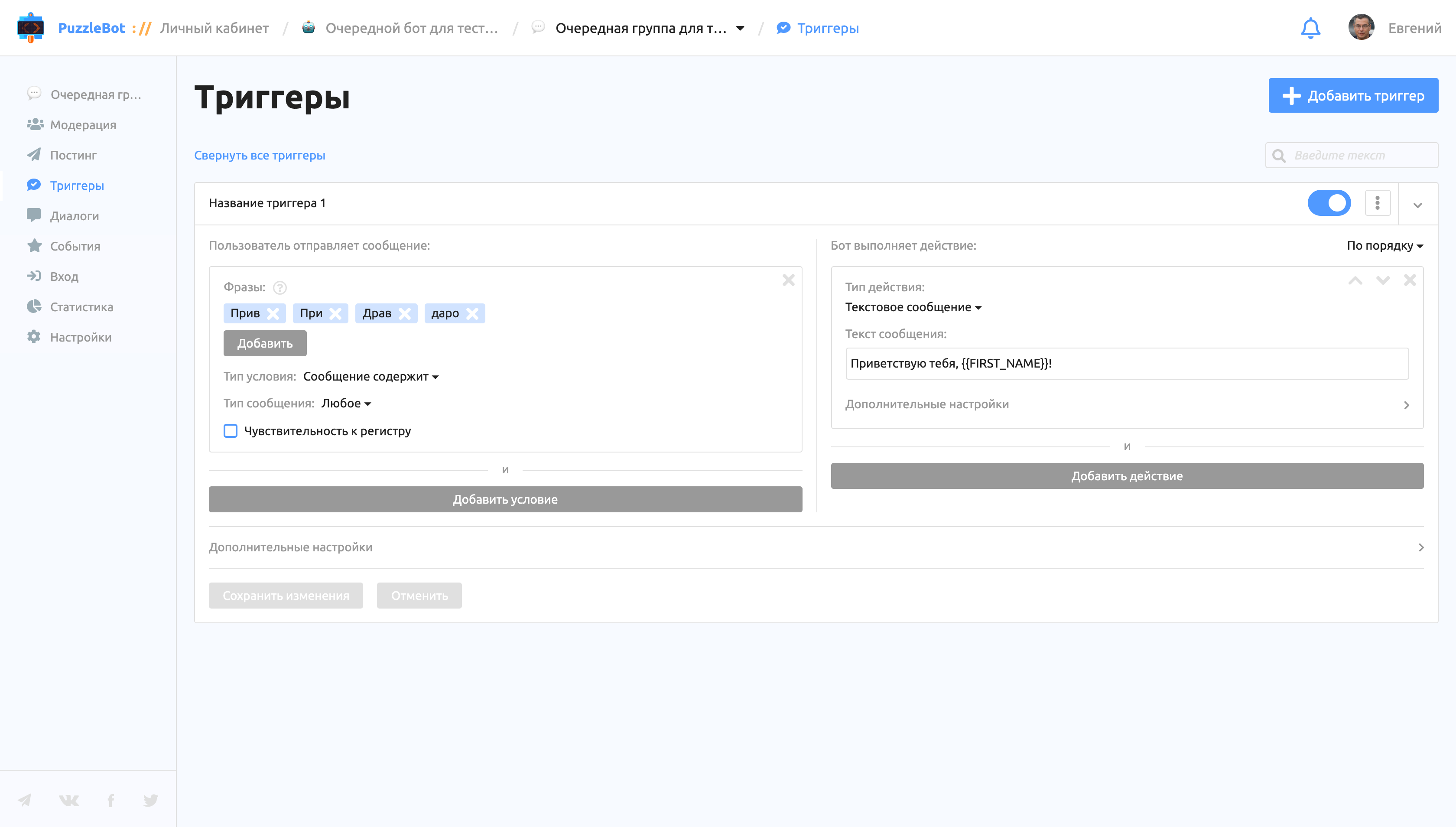Open the Диалоги sidebar section

[63, 215]
